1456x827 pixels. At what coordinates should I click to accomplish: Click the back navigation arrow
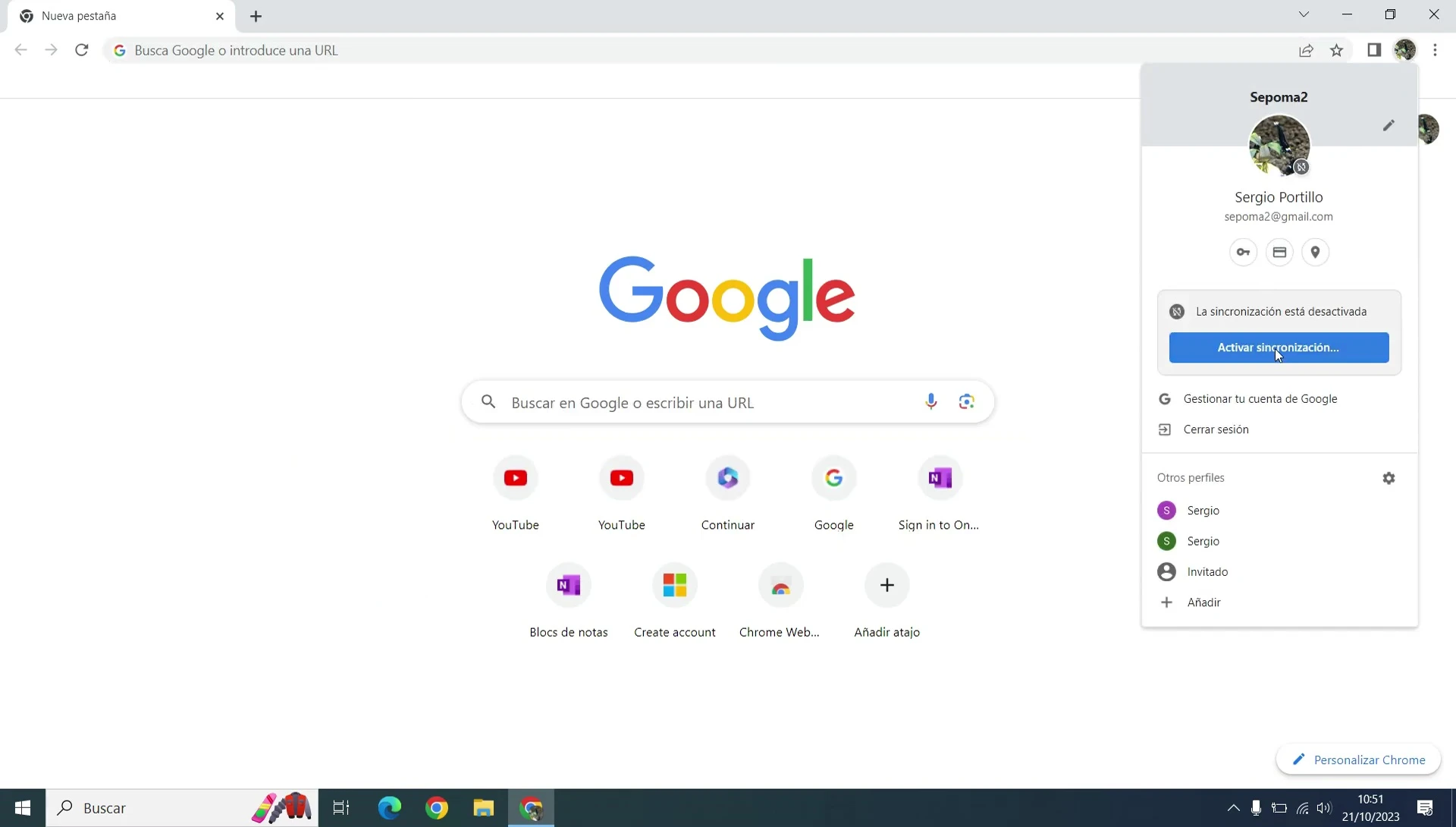tap(21, 50)
